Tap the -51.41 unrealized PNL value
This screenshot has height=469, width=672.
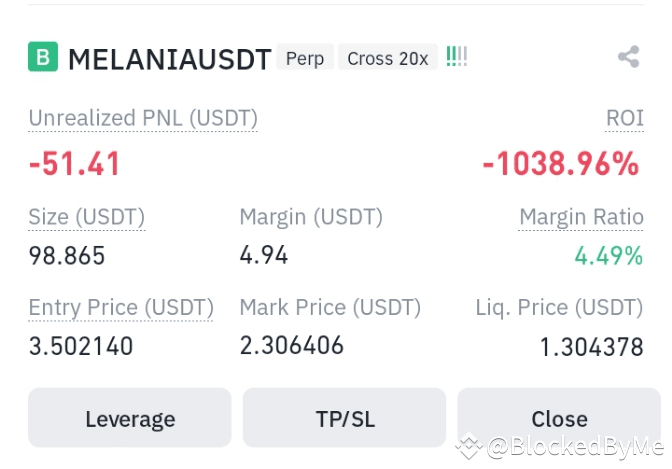click(x=74, y=164)
